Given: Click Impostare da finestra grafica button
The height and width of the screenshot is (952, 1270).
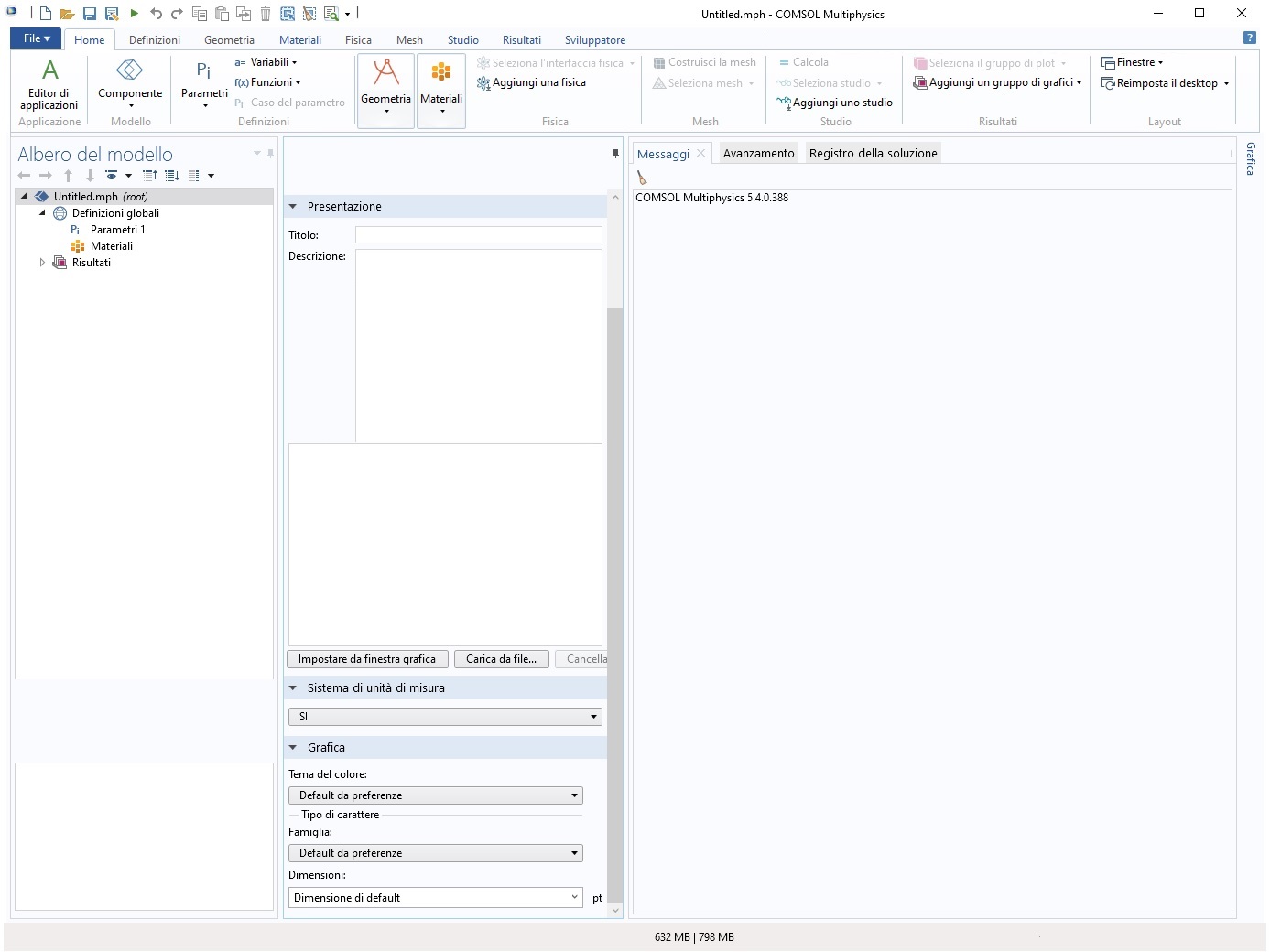Looking at the screenshot, I should tap(367, 659).
